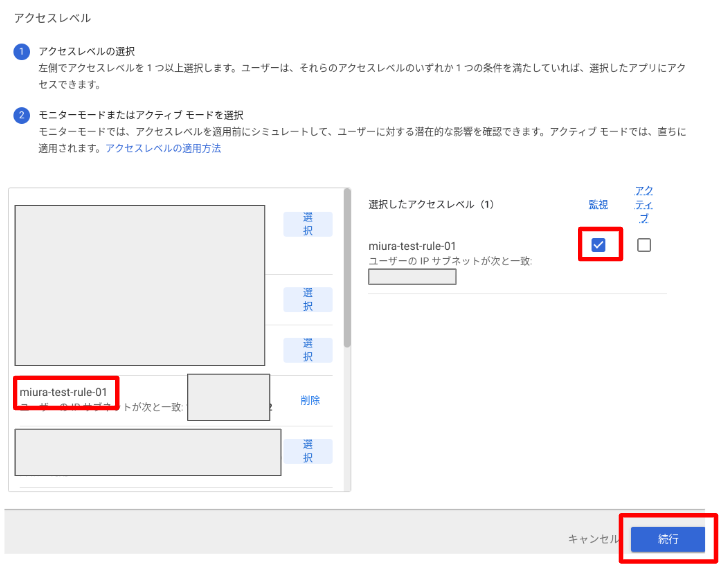Viewport: 724px width, 569px height.
Task: Click 削除 next to miura-test-rule-01
Action: 310,400
